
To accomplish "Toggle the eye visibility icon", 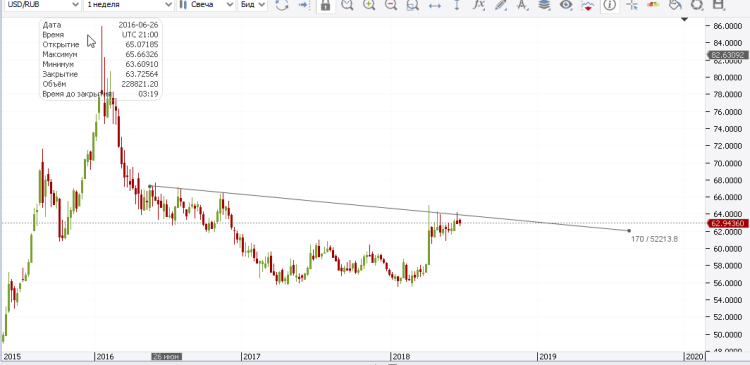I will click(x=566, y=5).
